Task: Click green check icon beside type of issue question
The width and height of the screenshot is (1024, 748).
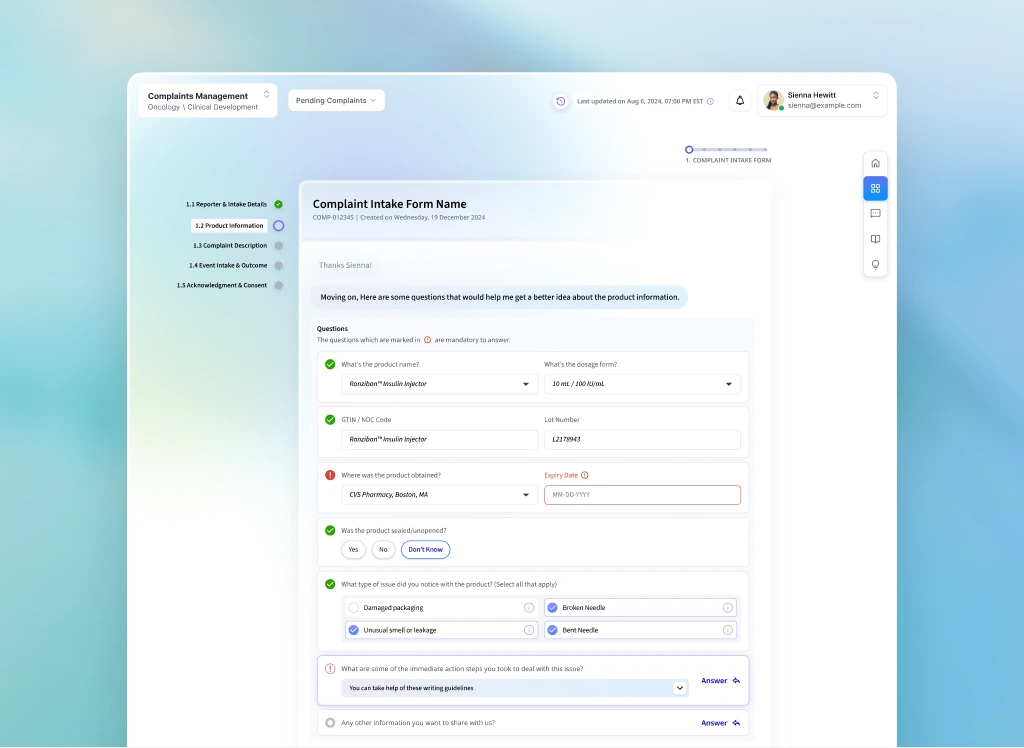Action: tap(330, 584)
